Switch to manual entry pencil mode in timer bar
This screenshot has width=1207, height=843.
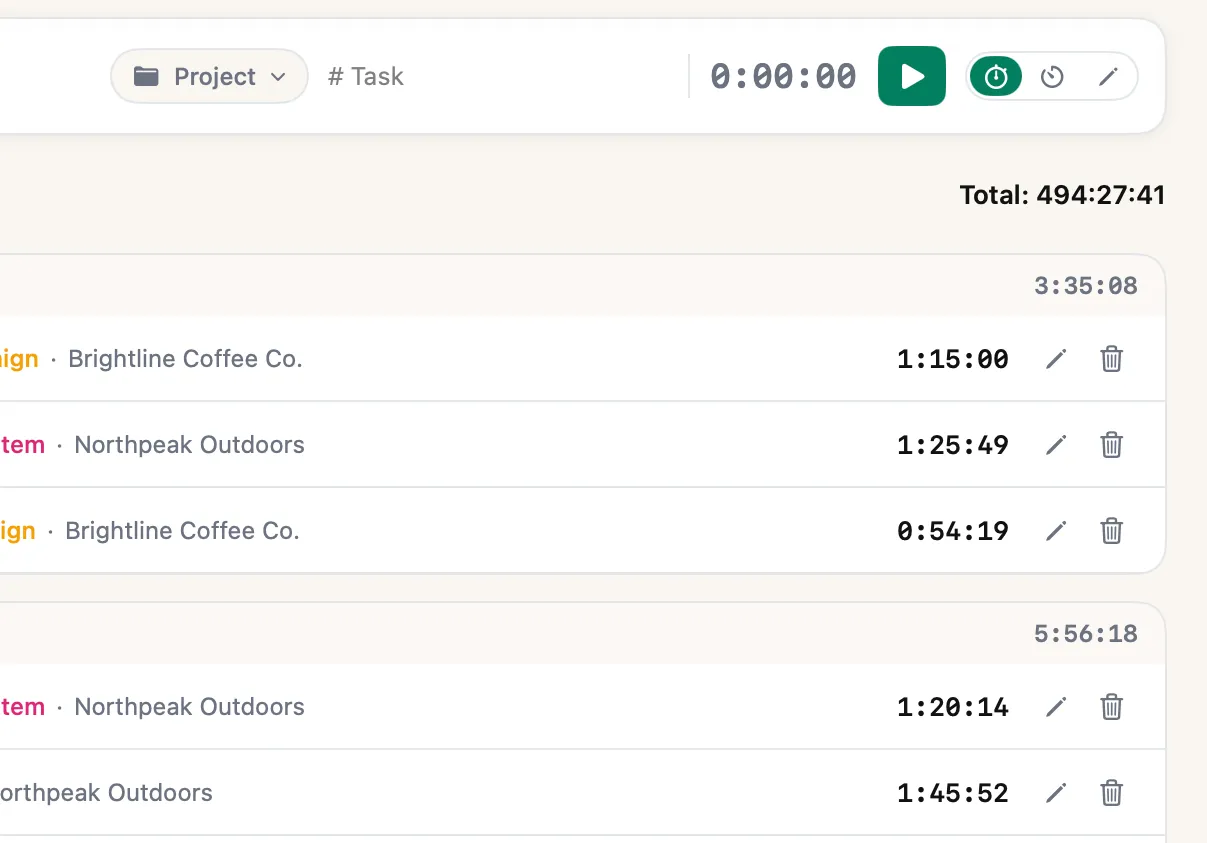[1108, 77]
